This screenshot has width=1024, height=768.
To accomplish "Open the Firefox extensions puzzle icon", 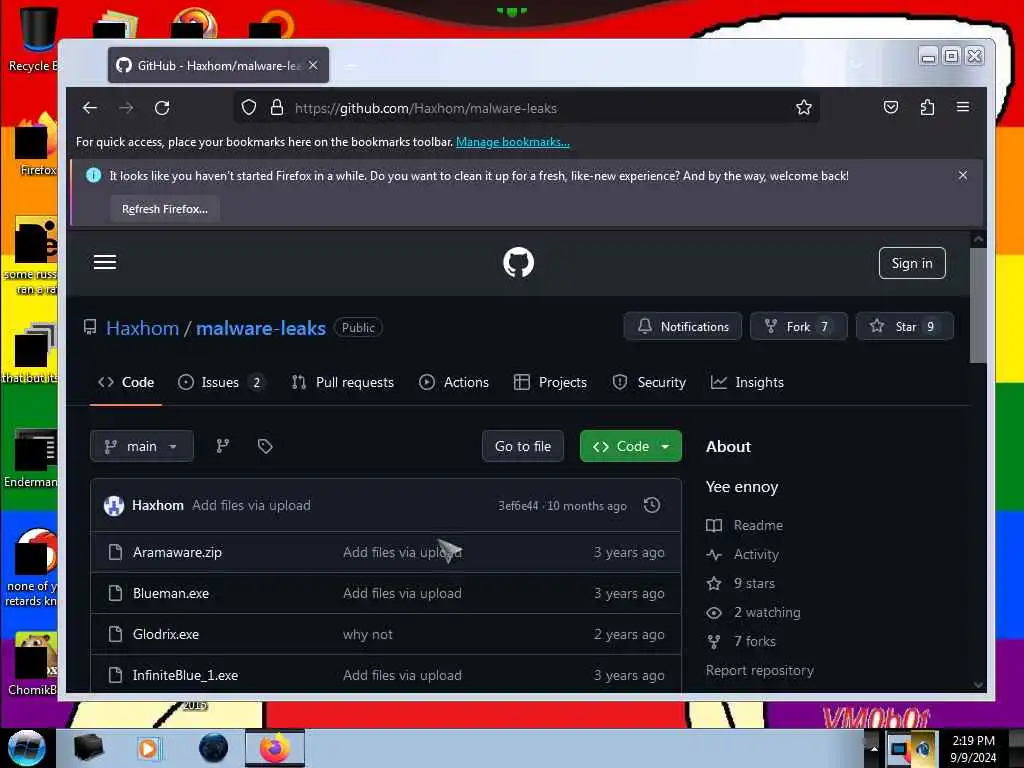I will [x=927, y=108].
